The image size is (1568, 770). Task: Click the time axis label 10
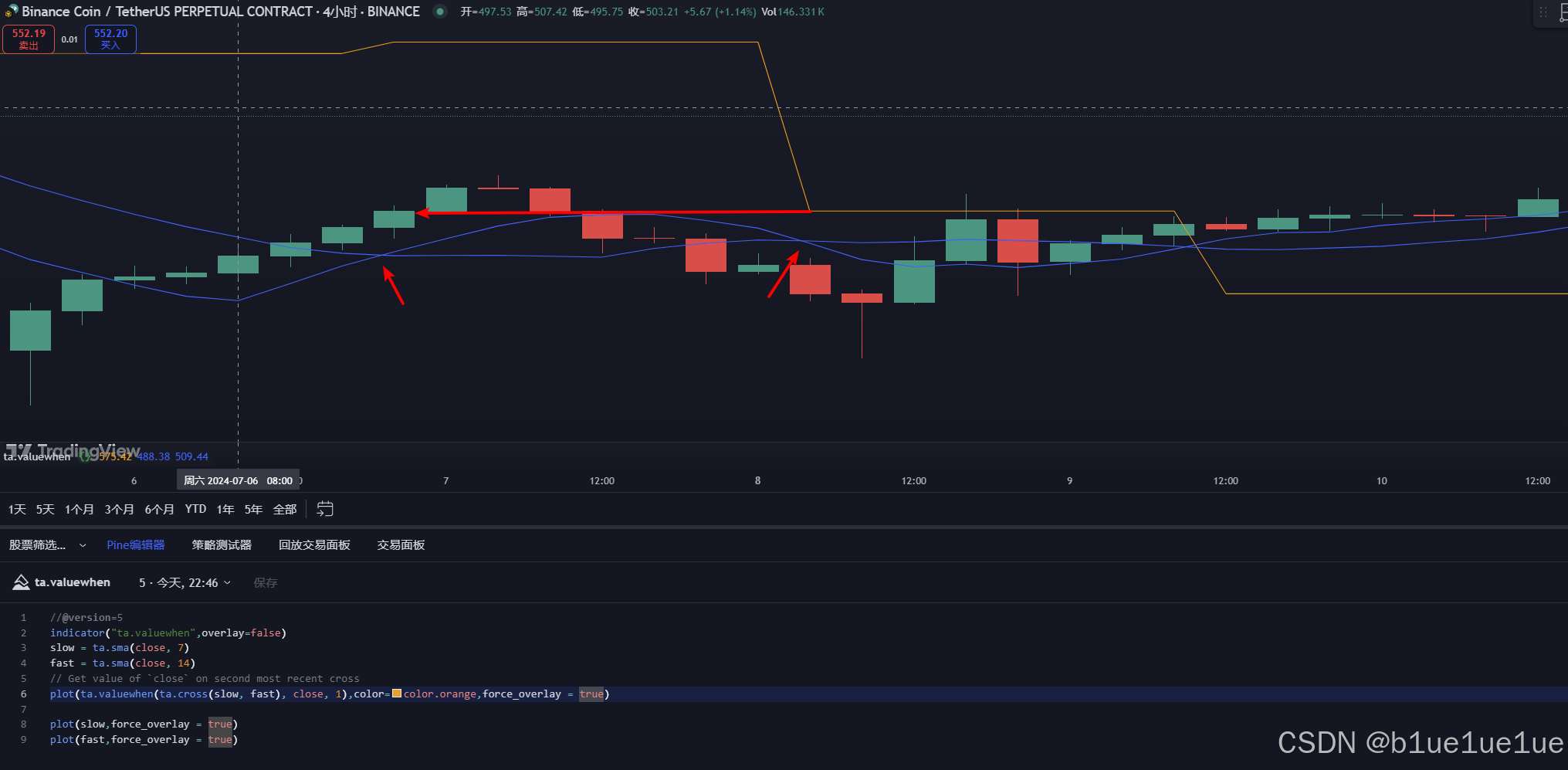point(1381,480)
